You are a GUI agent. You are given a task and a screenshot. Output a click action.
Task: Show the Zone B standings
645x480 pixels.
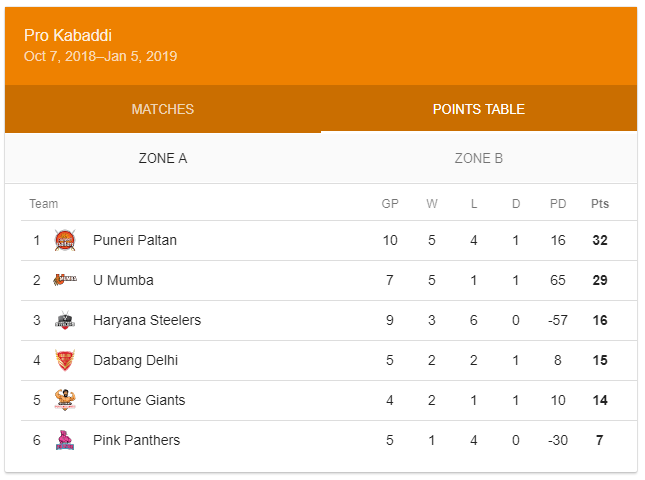[479, 158]
